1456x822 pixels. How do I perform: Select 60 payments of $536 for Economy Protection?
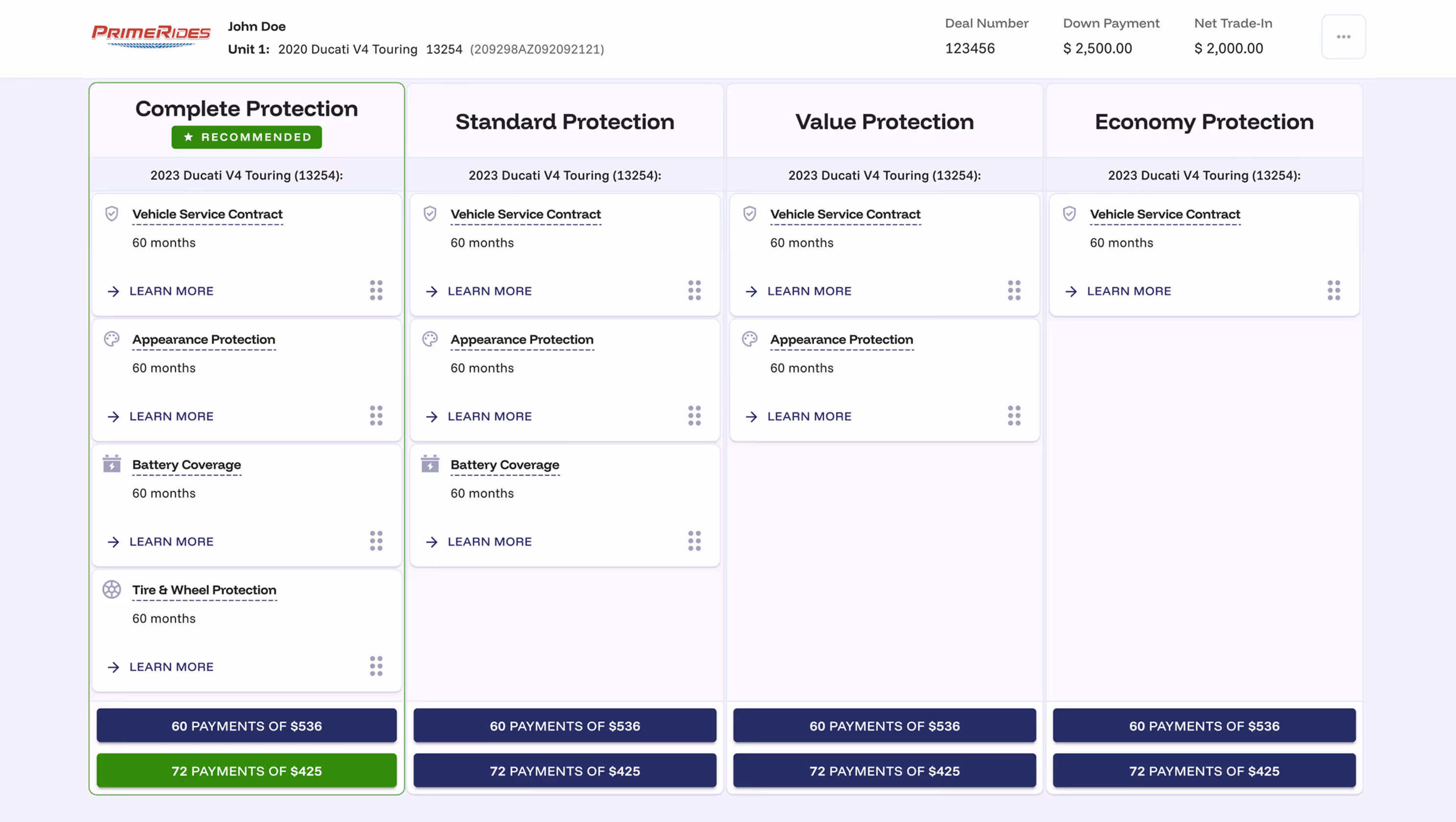(x=1204, y=725)
